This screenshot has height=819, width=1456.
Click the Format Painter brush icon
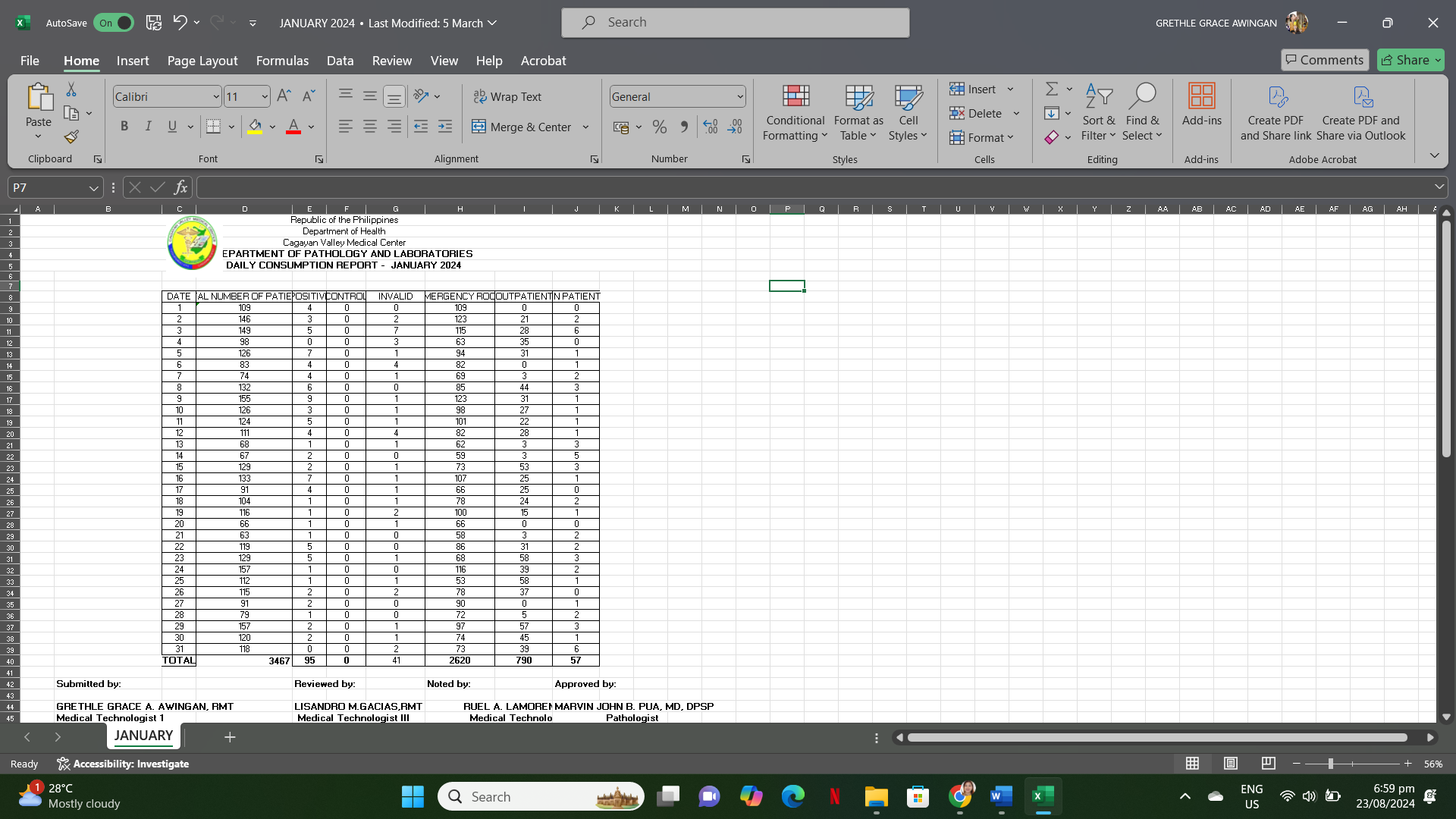[x=71, y=137]
